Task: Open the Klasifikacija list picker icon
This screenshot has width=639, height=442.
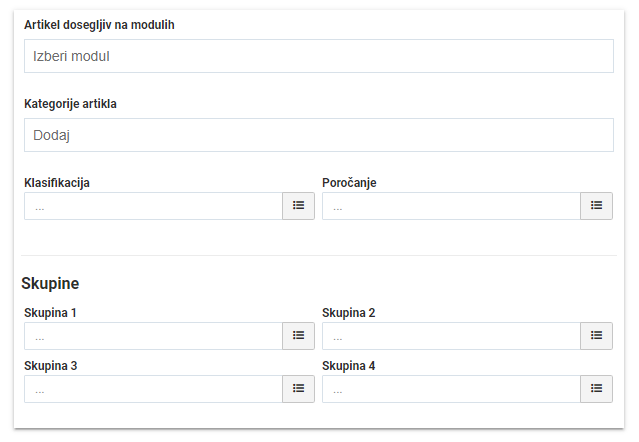Action: coord(298,206)
